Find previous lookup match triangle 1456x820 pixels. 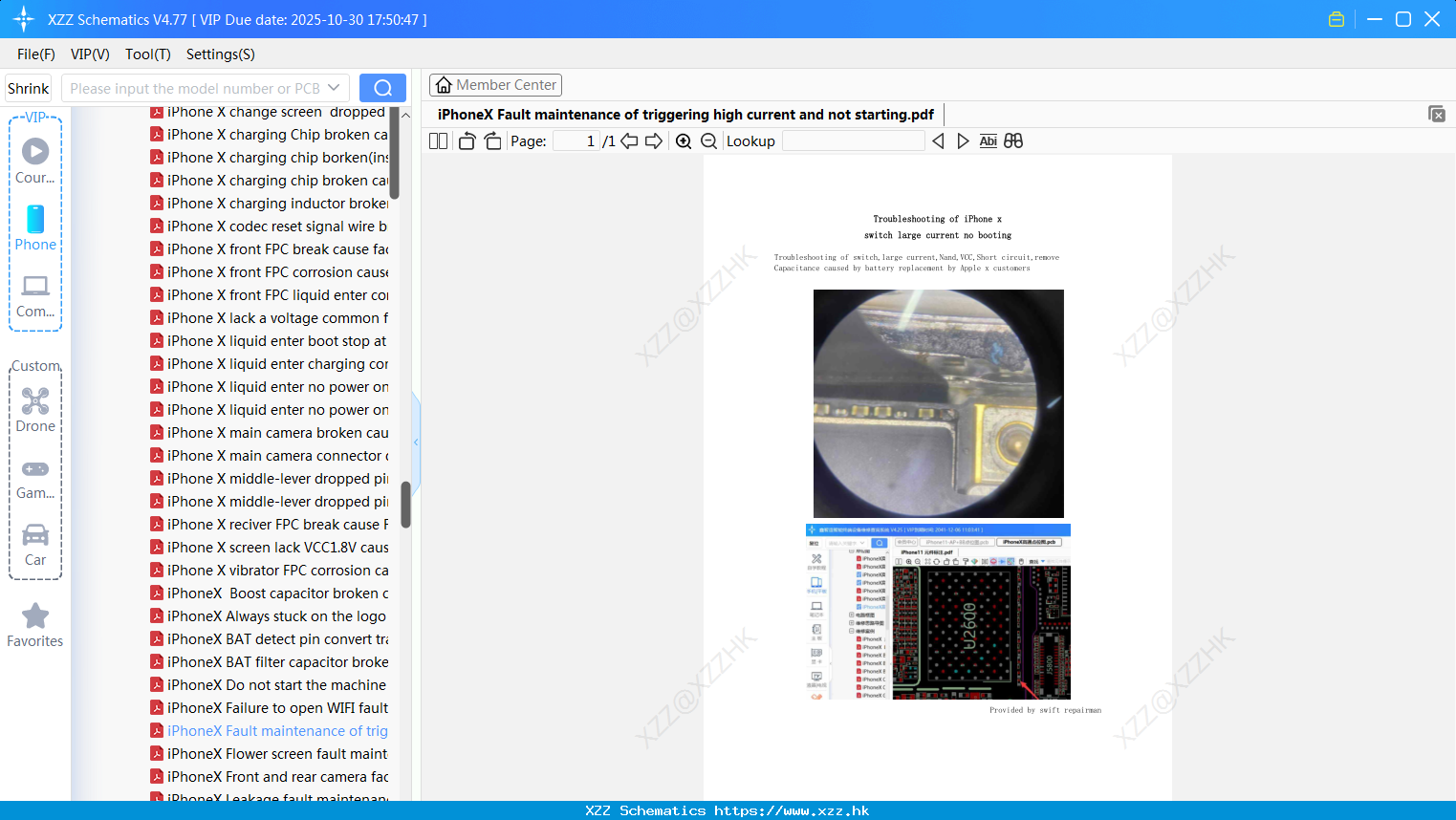point(938,141)
